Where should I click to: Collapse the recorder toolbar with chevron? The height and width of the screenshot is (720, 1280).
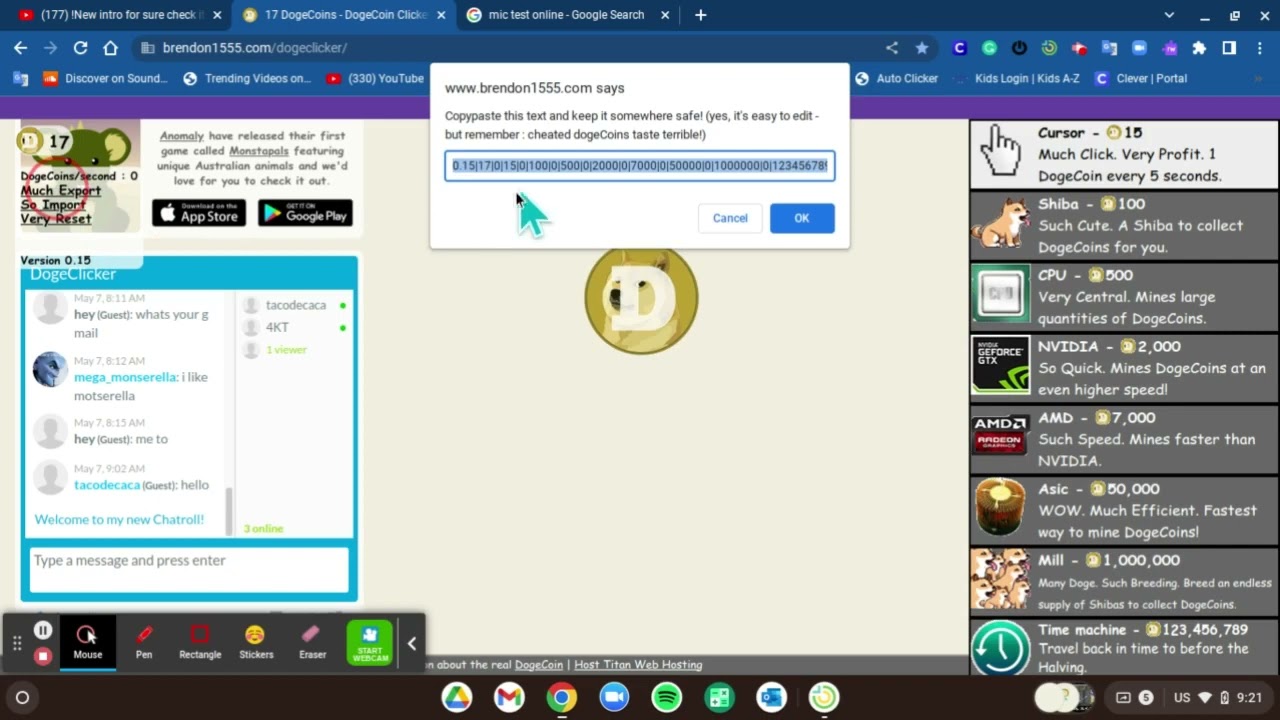[x=411, y=643]
